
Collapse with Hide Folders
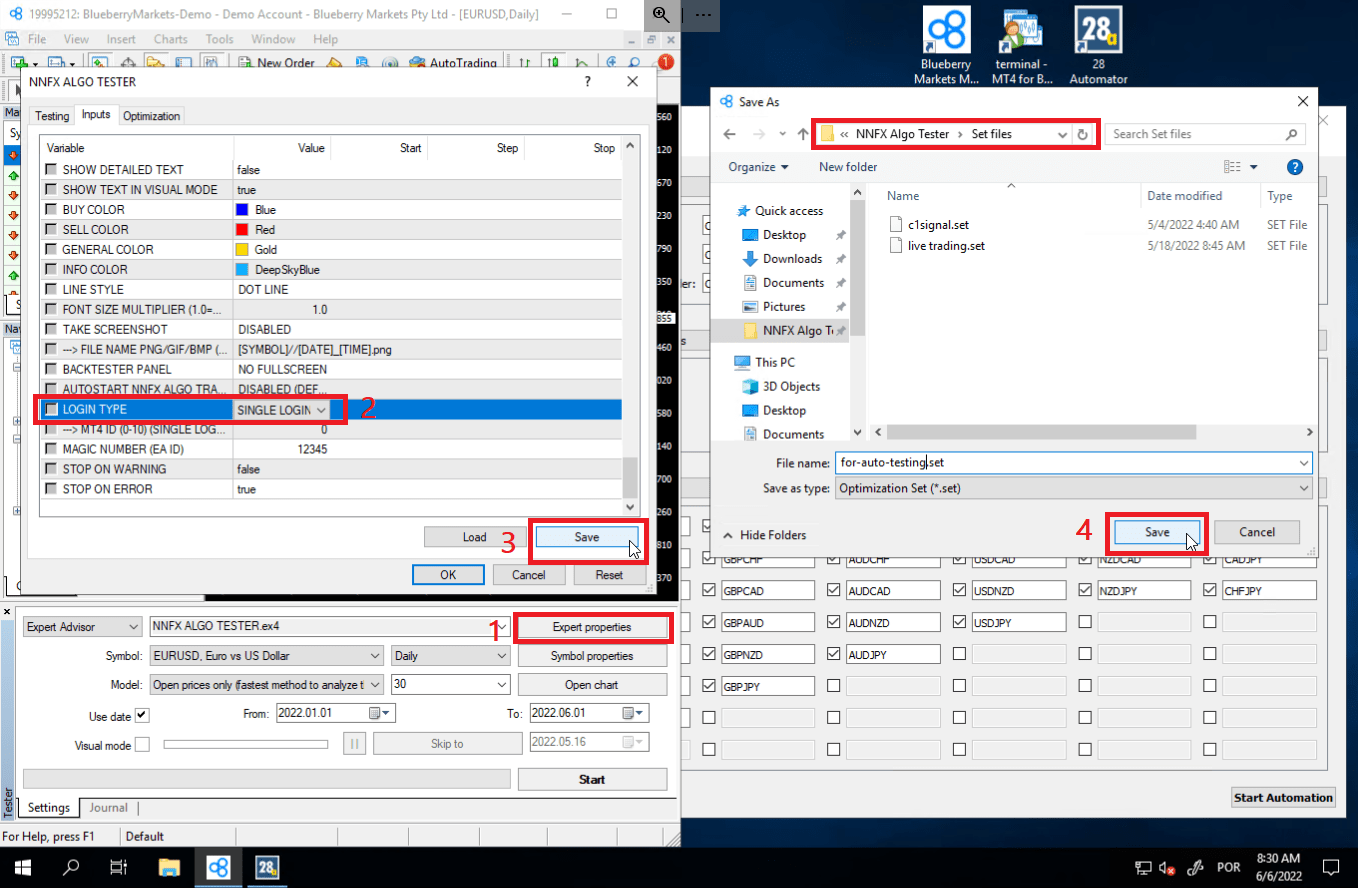(x=764, y=535)
